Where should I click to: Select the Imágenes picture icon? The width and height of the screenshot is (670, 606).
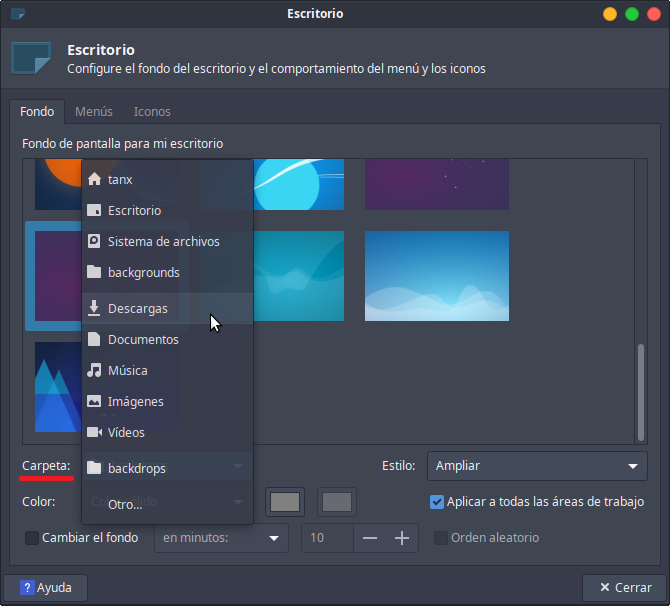[x=94, y=402]
